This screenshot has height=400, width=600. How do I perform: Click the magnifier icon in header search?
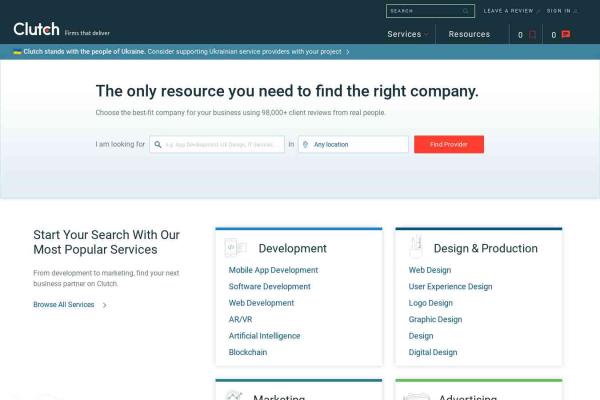tap(465, 11)
